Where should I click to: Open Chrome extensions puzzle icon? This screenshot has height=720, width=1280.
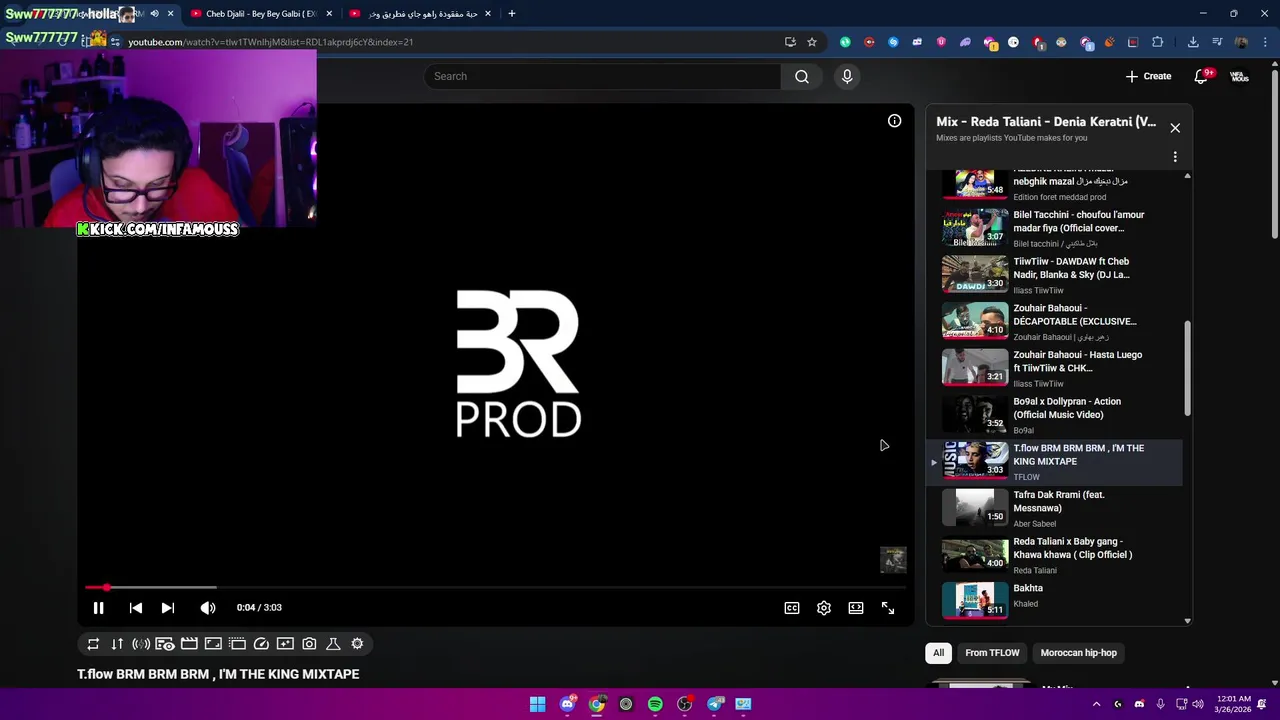(1157, 42)
